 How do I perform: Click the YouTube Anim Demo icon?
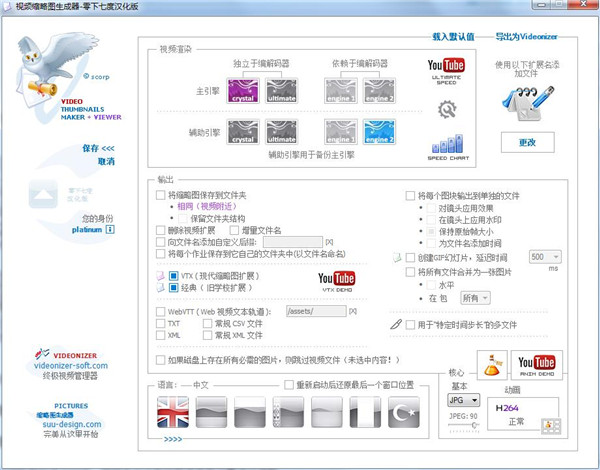(535, 366)
